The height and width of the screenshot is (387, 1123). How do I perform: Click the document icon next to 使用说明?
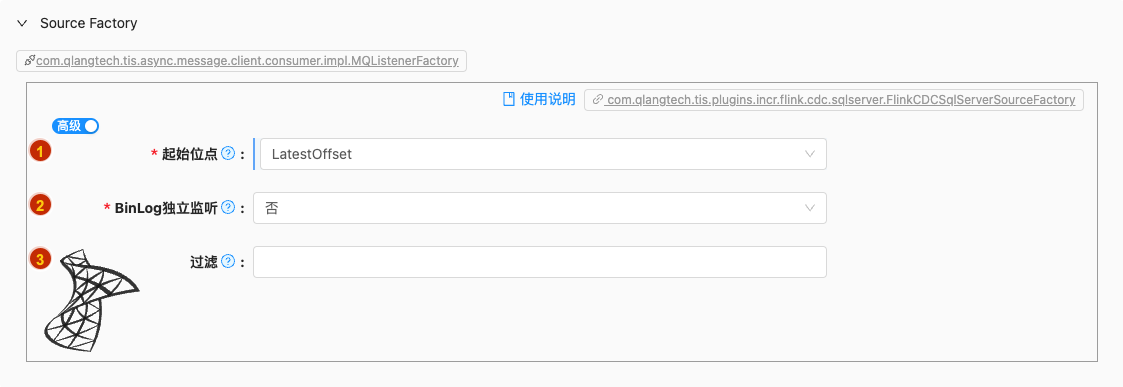click(x=509, y=100)
